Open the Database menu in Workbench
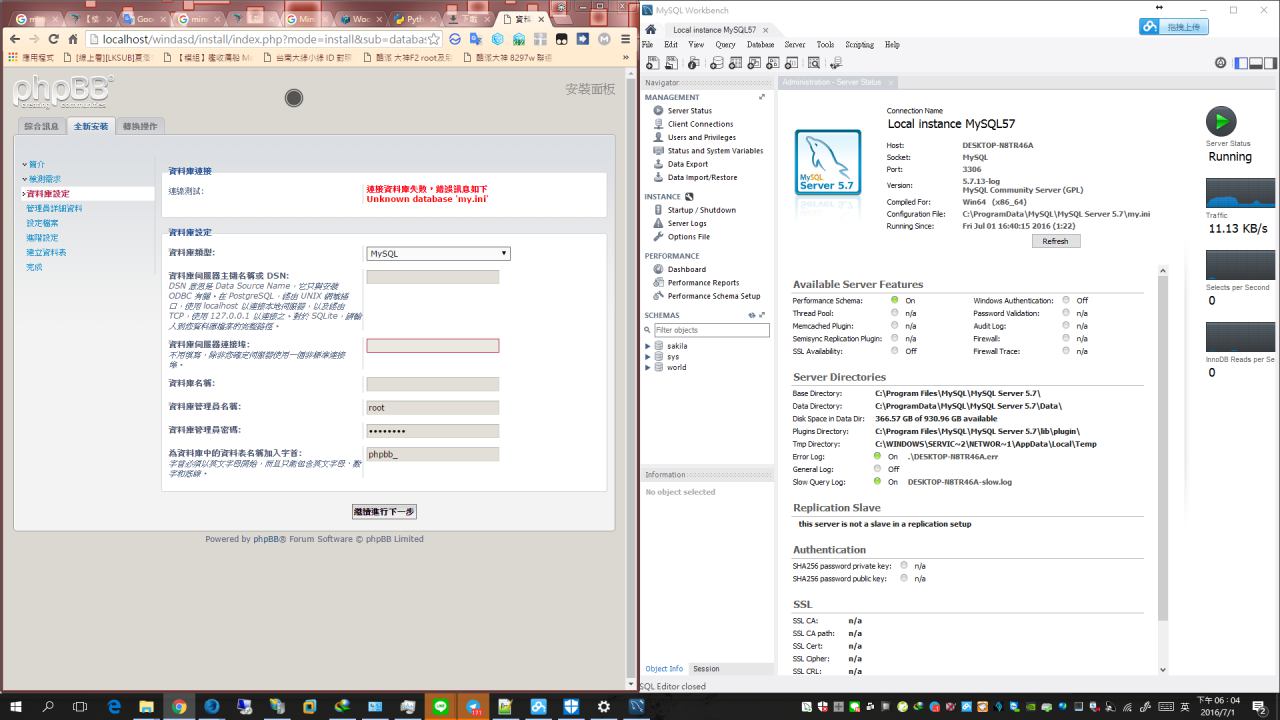Viewport: 1280px width, 720px height. (x=760, y=45)
